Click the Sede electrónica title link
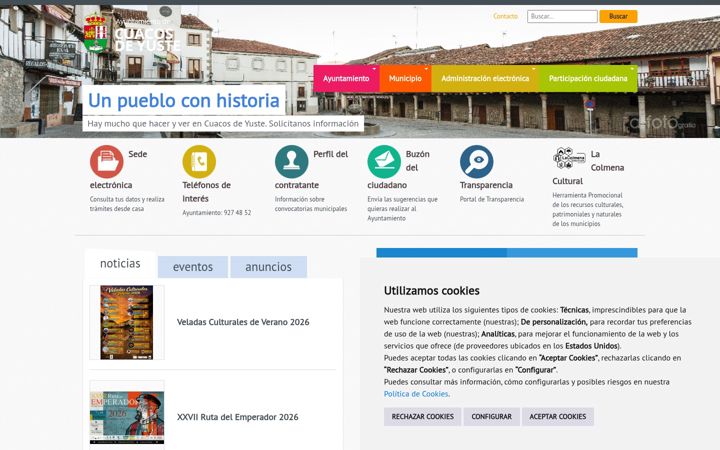Viewport: 720px width, 450px height. (x=111, y=185)
